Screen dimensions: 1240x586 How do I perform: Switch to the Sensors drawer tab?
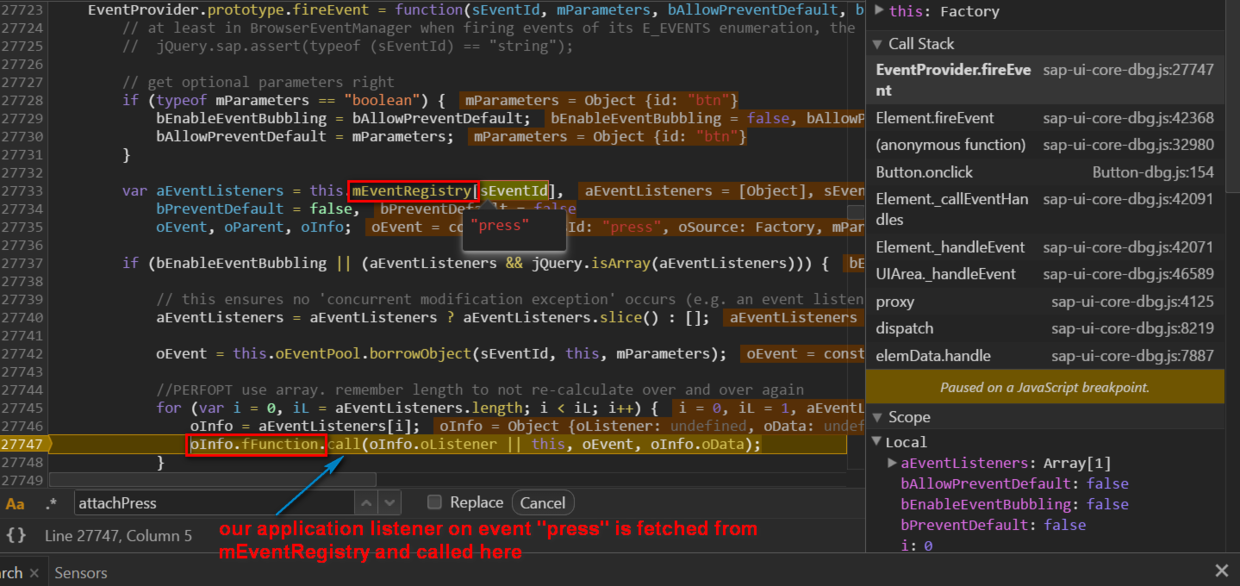81,572
